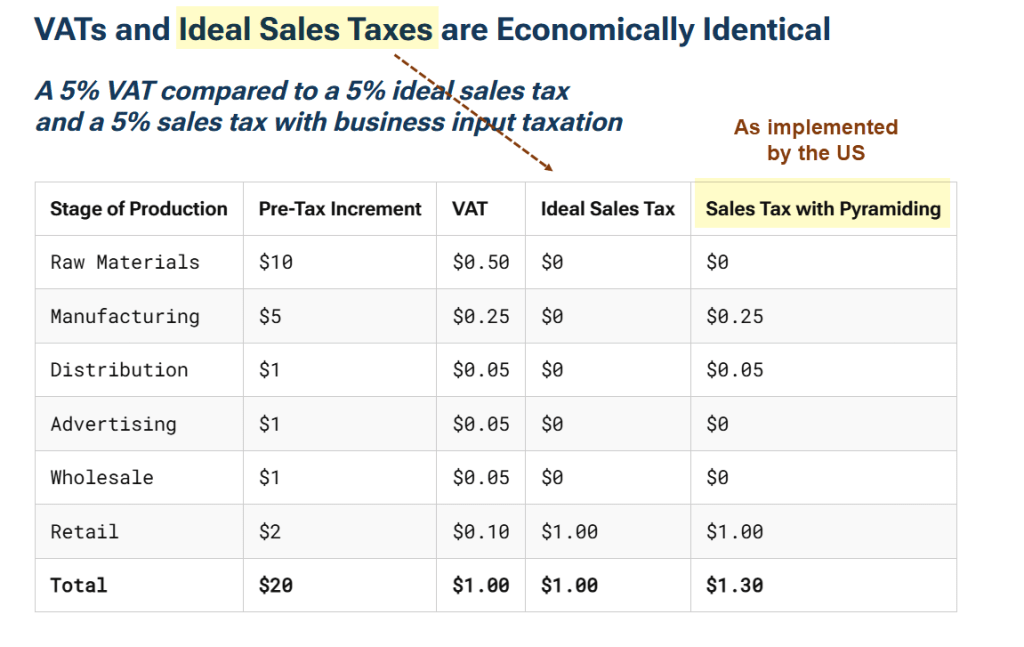Select the "Manufacturing" row label
This screenshot has height=647, width=1024.
[125, 316]
